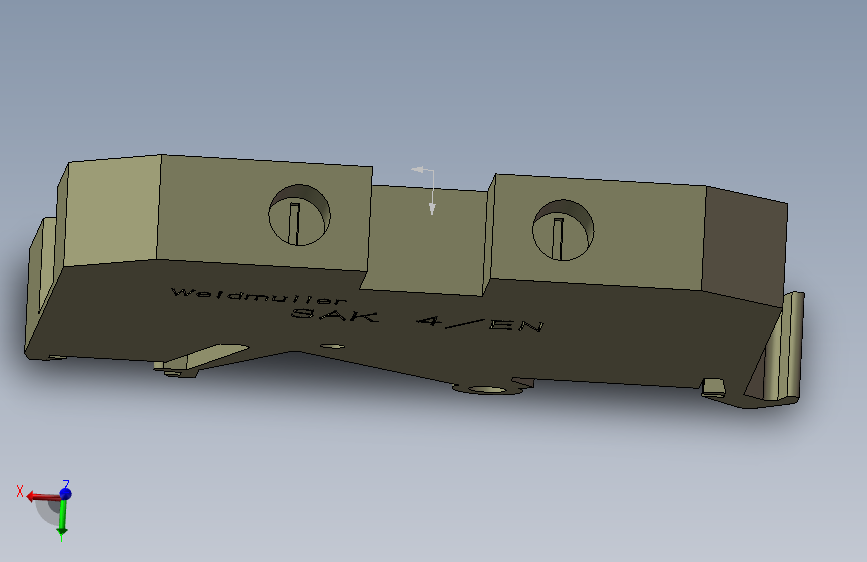Click the green Y axis arrow of the triad

62,517
